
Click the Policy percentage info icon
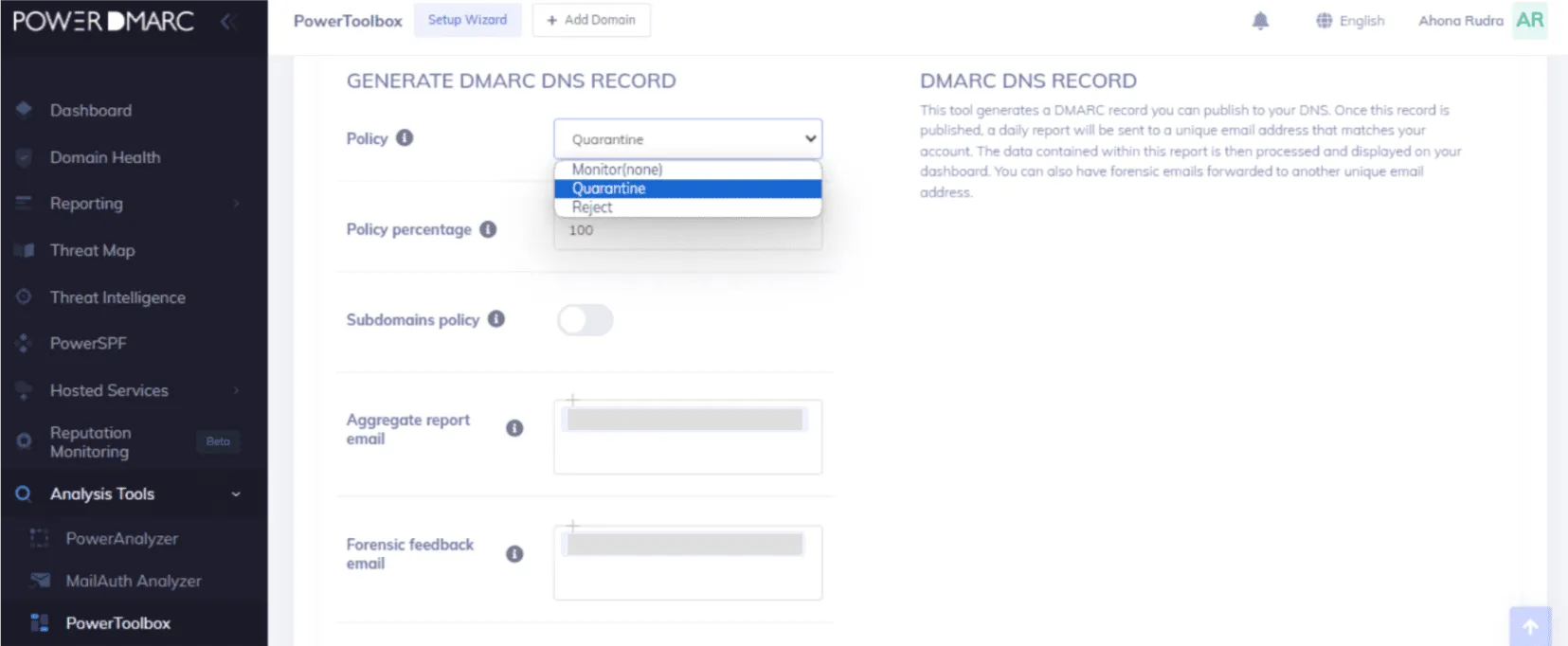[x=488, y=229]
